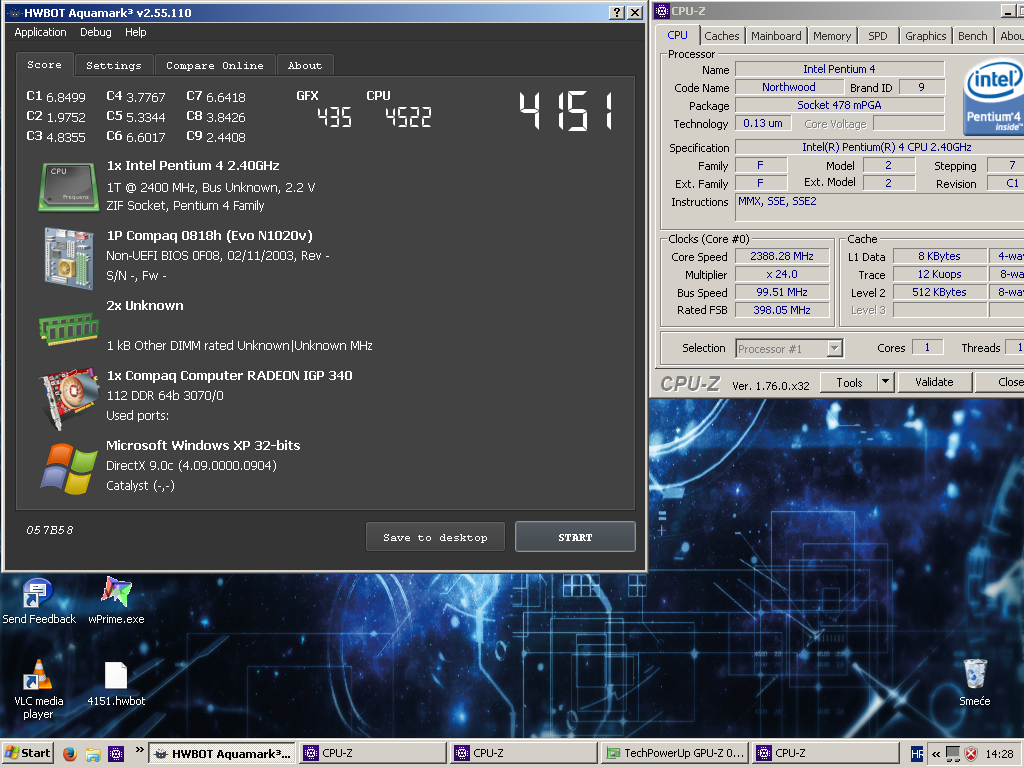Click the Tools button in CPU-Z
The image size is (1024, 768).
[x=849, y=383]
